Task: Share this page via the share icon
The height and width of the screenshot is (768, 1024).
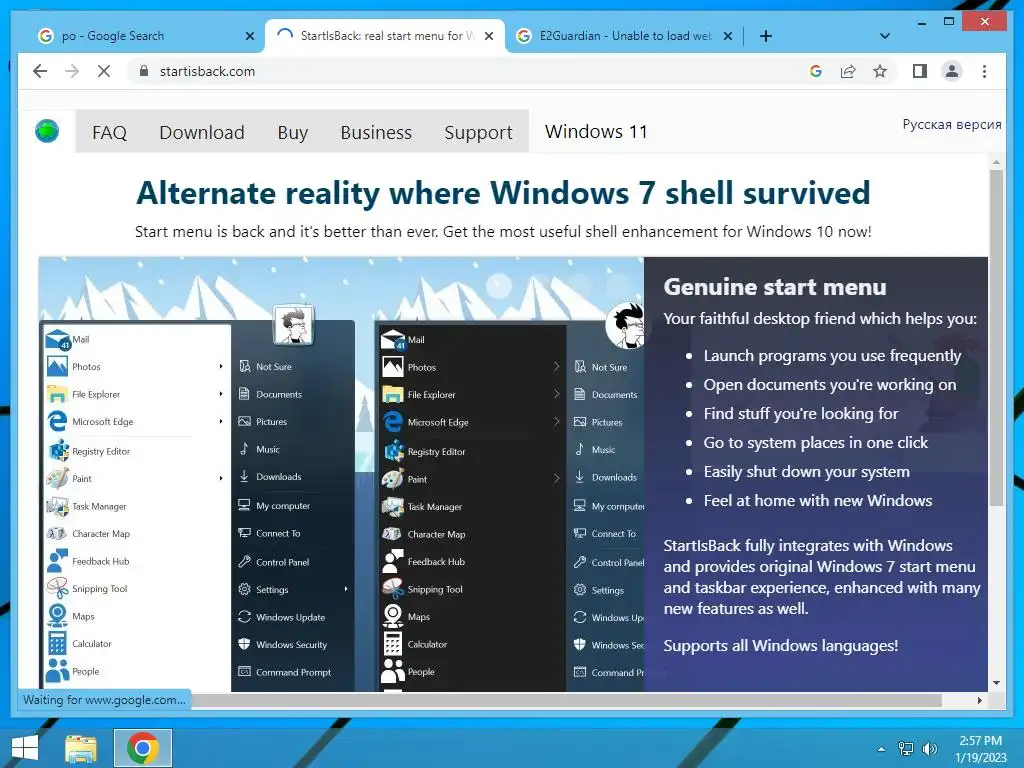Action: (848, 71)
